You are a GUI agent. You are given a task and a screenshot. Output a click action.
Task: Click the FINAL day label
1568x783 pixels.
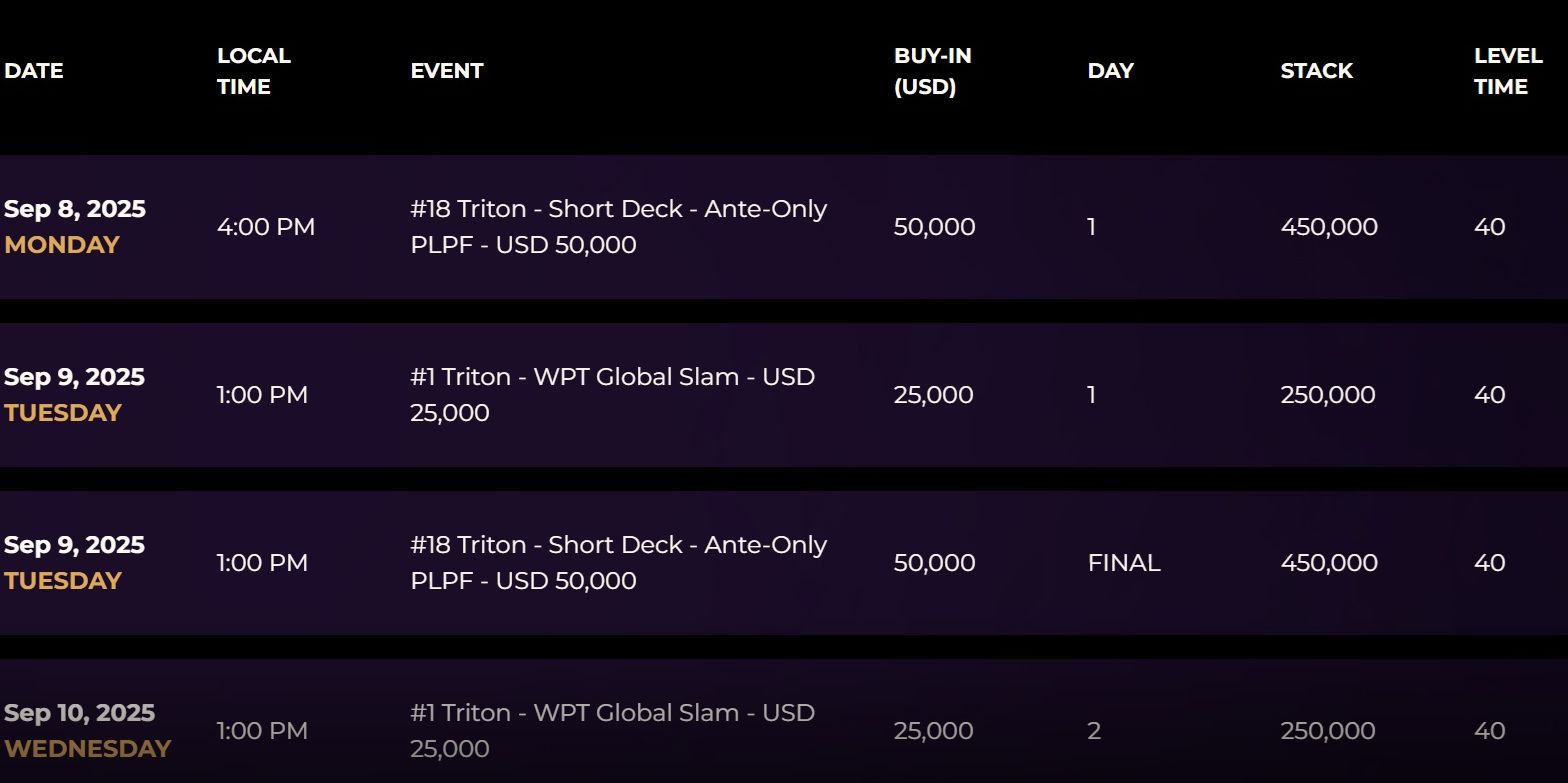pos(1124,563)
